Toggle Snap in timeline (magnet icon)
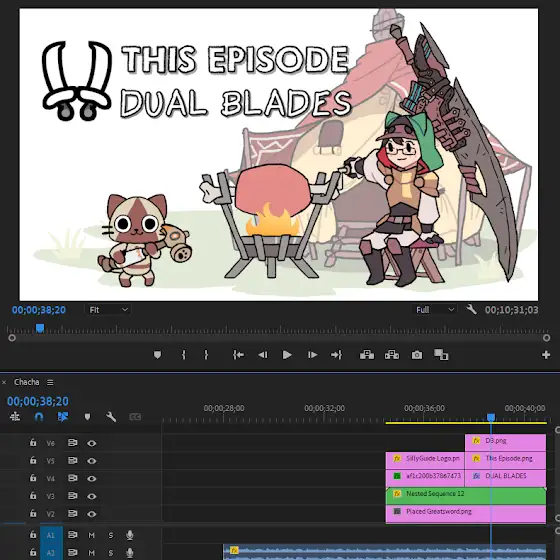Screen dimensions: 560x560 (x=39, y=417)
